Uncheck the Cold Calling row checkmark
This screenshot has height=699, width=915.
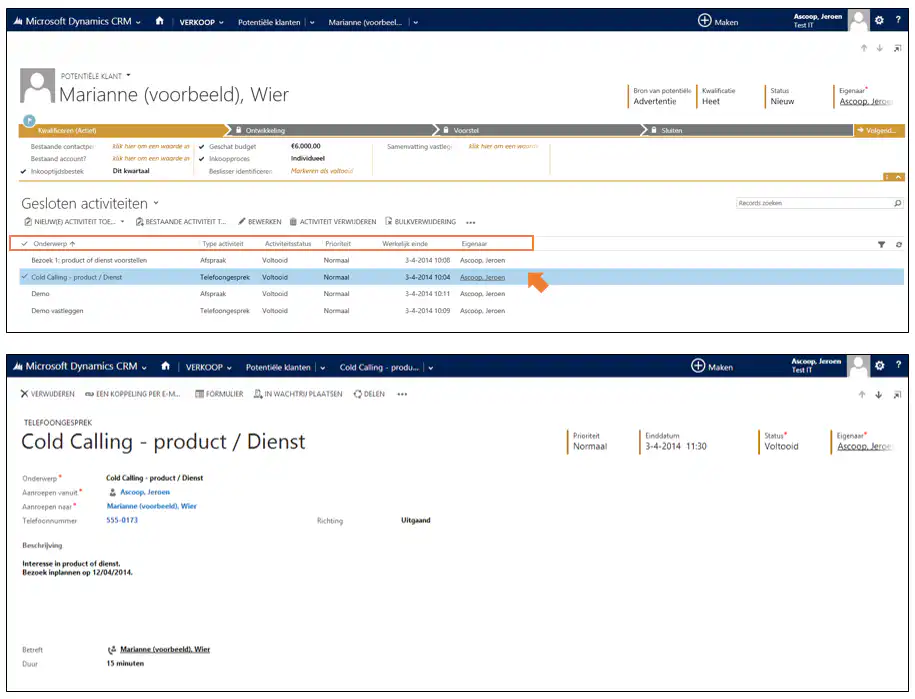click(24, 277)
